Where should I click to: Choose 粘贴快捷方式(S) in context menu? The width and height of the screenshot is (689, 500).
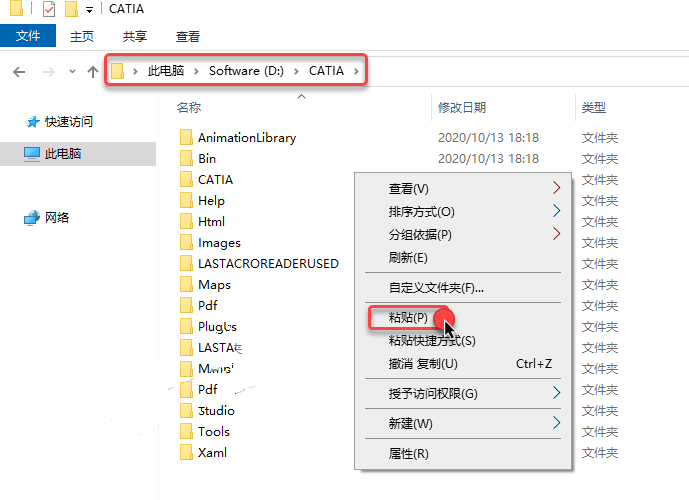[463, 341]
